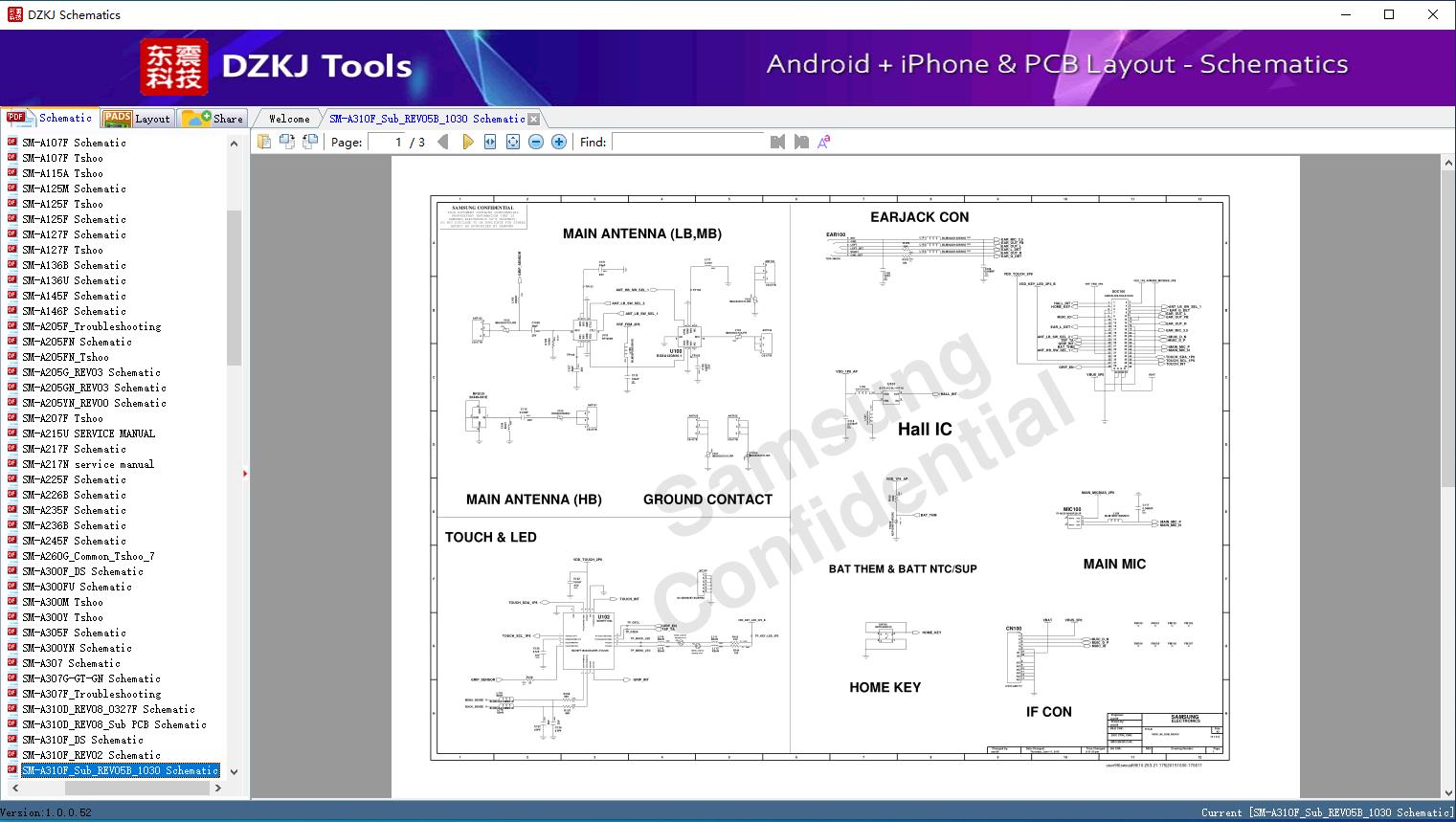Click the file list scroll down arrow
This screenshot has height=822, width=1456.
pyautogui.click(x=234, y=771)
